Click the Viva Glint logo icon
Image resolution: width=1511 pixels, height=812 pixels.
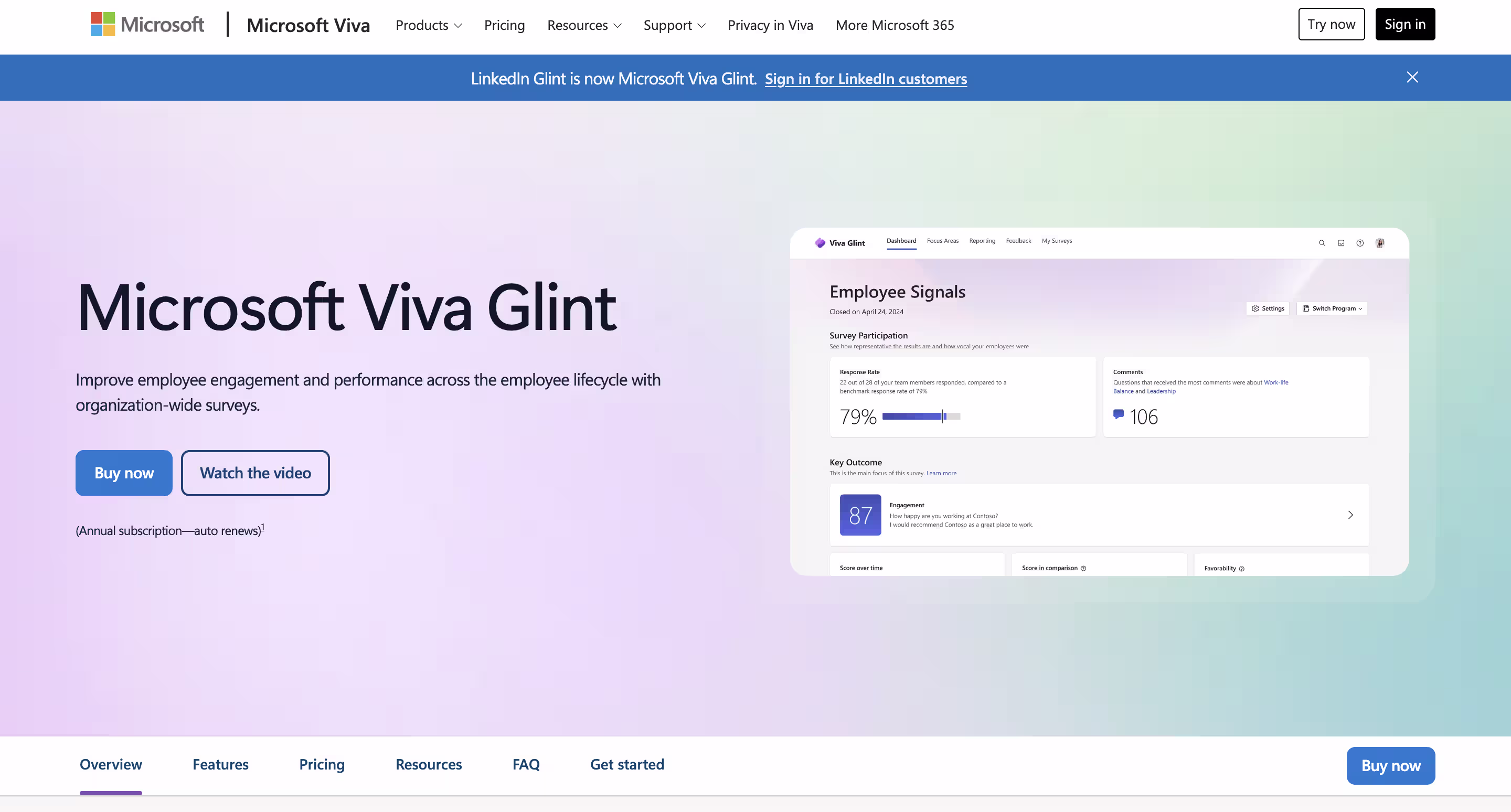820,243
